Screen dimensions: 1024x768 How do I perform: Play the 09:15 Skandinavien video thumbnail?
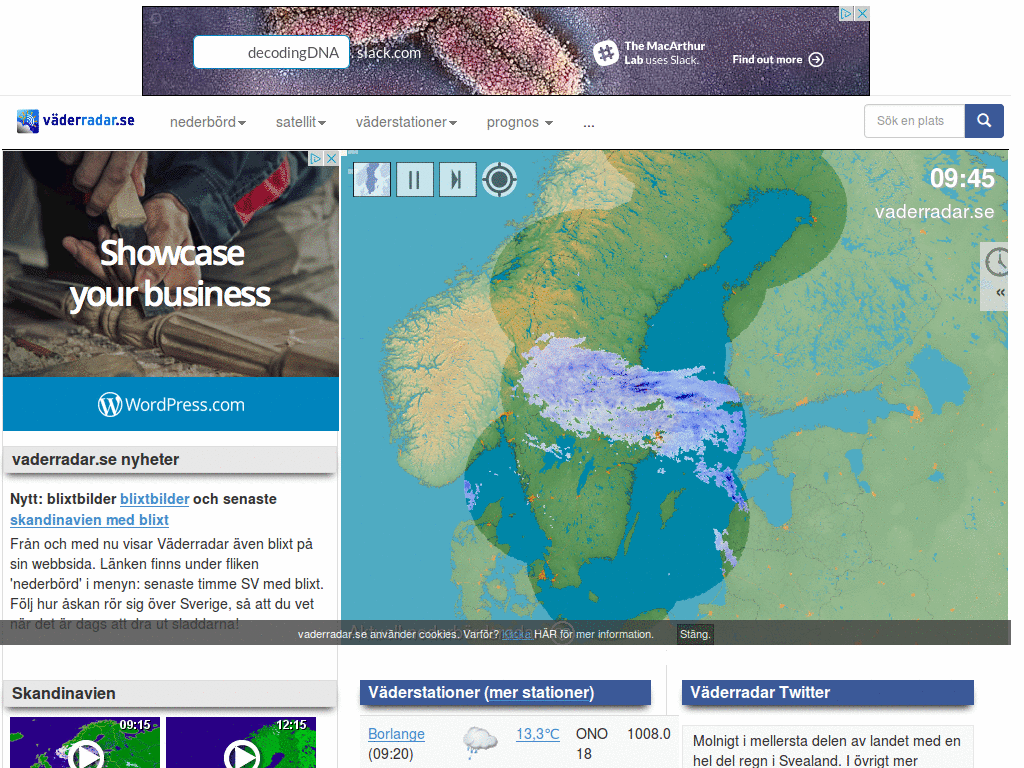[x=85, y=743]
